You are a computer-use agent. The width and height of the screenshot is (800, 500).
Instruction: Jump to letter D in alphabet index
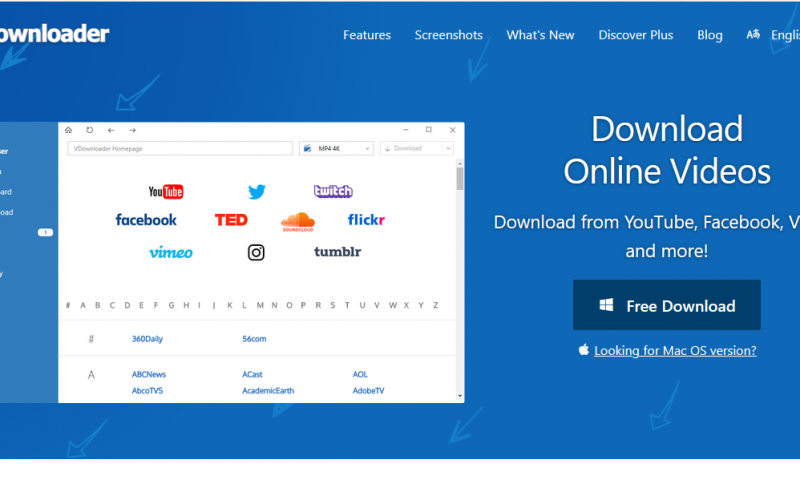(x=127, y=305)
